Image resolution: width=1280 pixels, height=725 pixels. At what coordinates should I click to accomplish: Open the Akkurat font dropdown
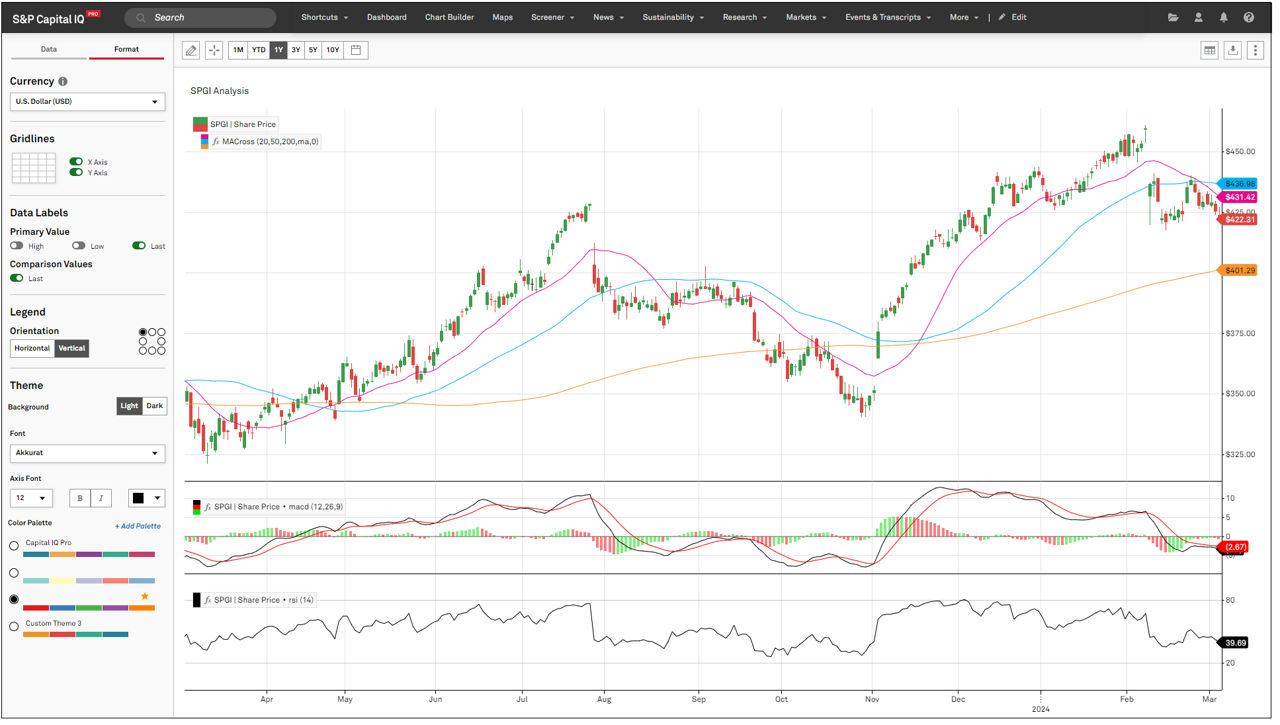(87, 453)
